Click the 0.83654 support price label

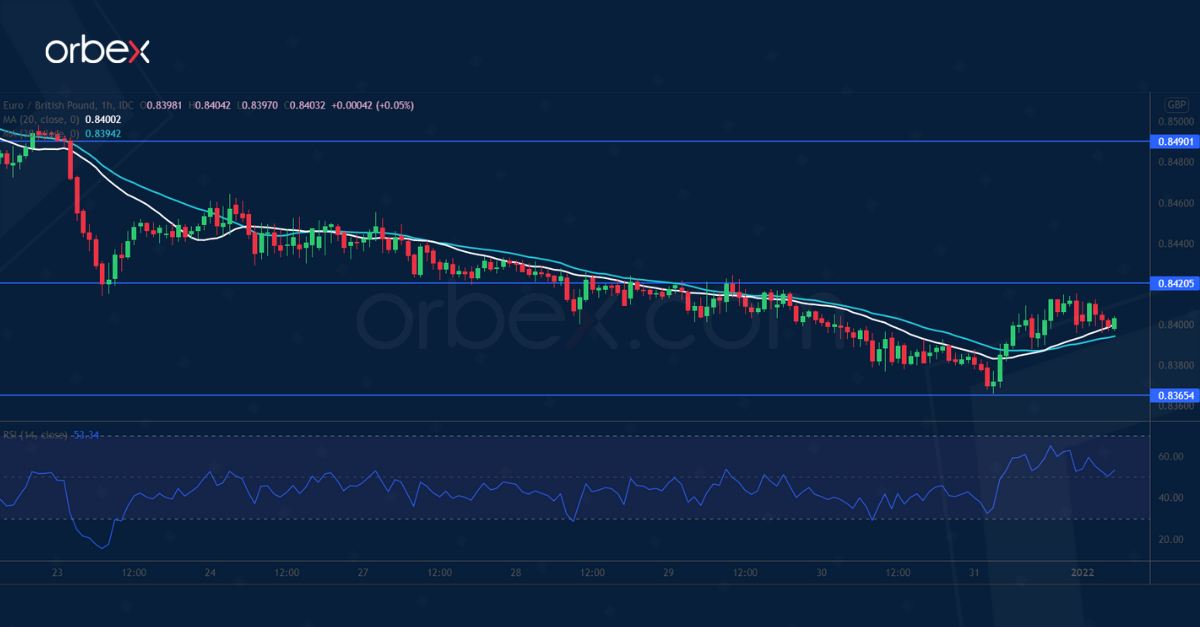(x=1178, y=397)
